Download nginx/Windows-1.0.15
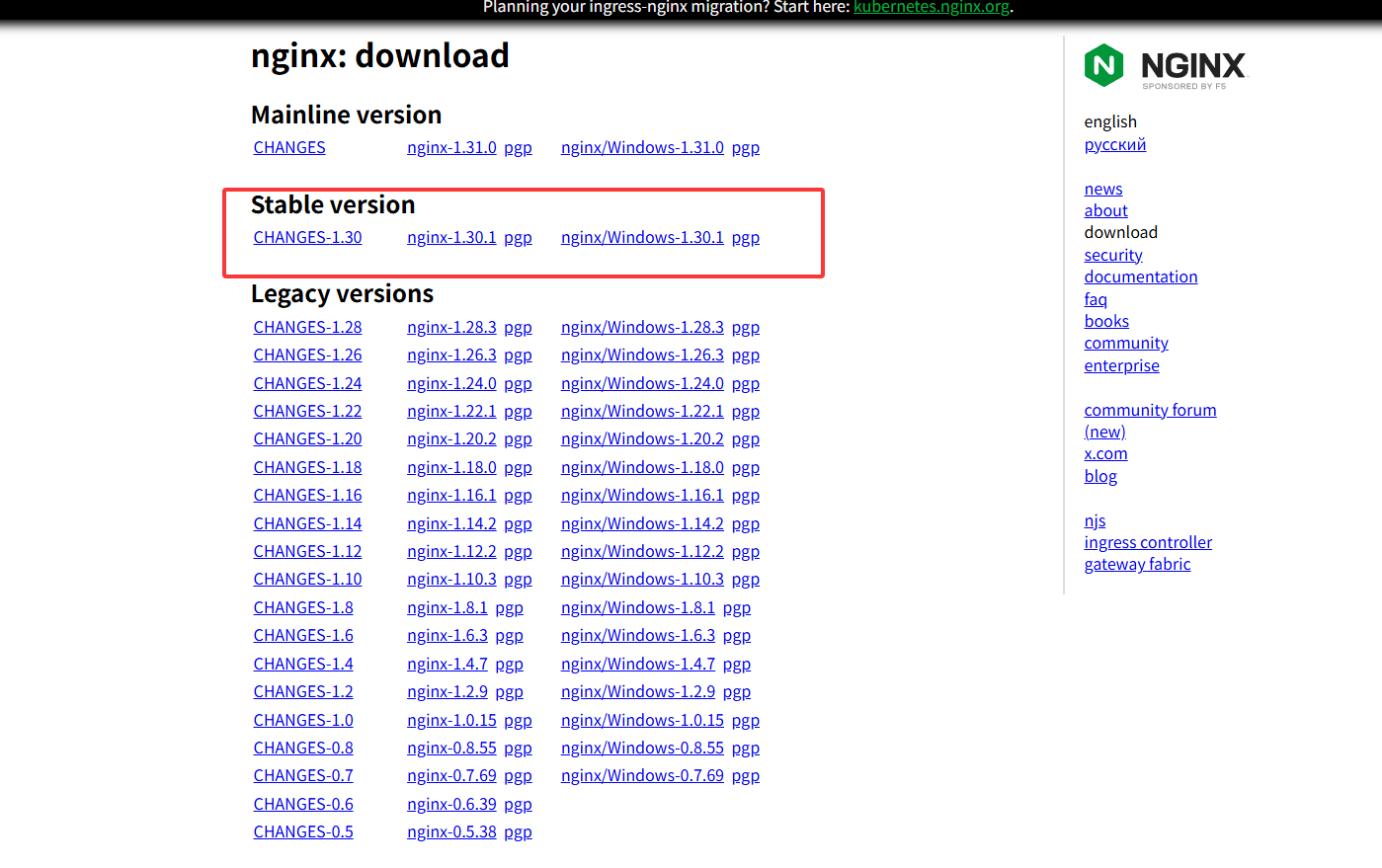The image size is (1382, 868). 642,720
